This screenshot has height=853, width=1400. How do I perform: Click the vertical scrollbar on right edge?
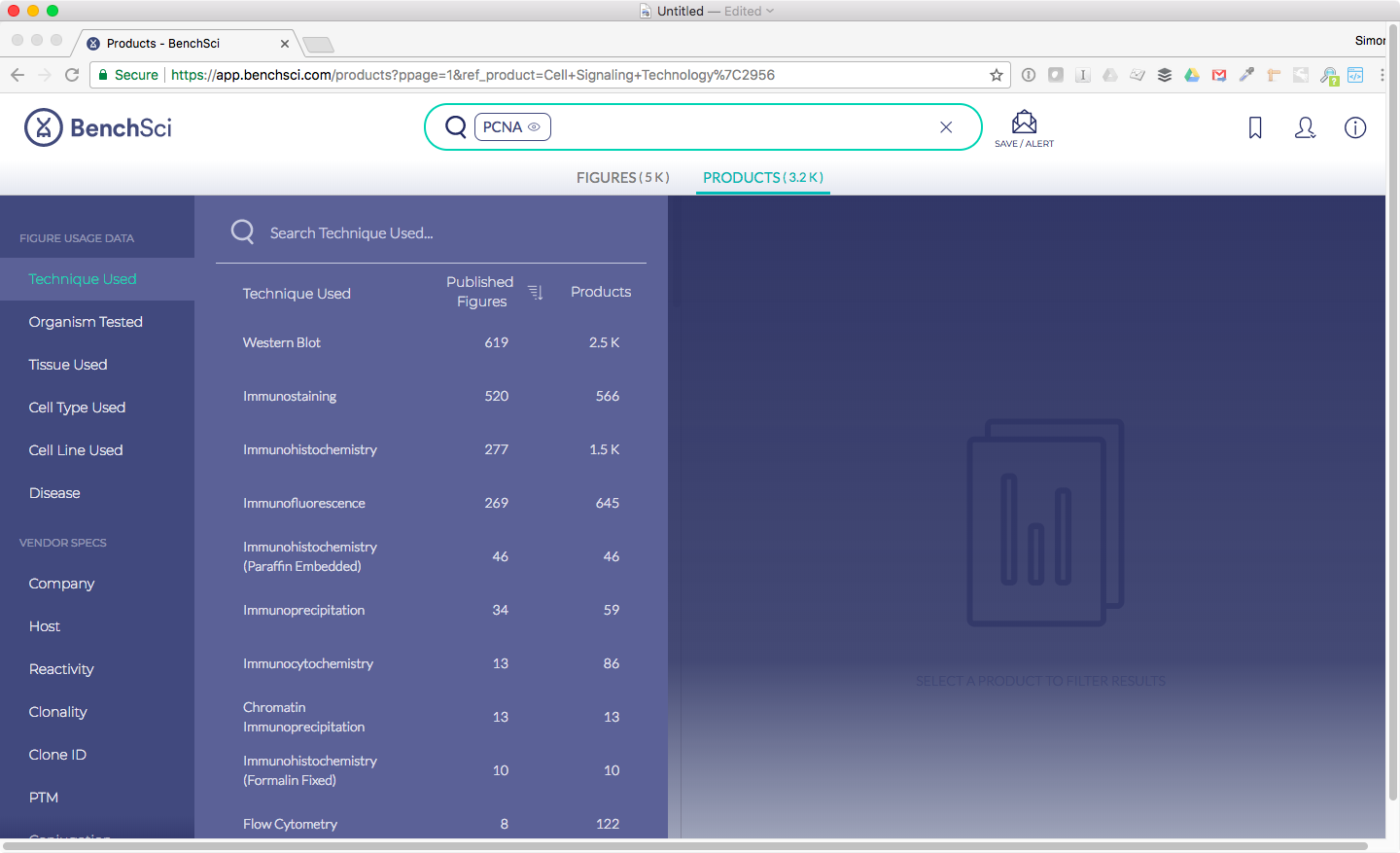click(1393, 412)
